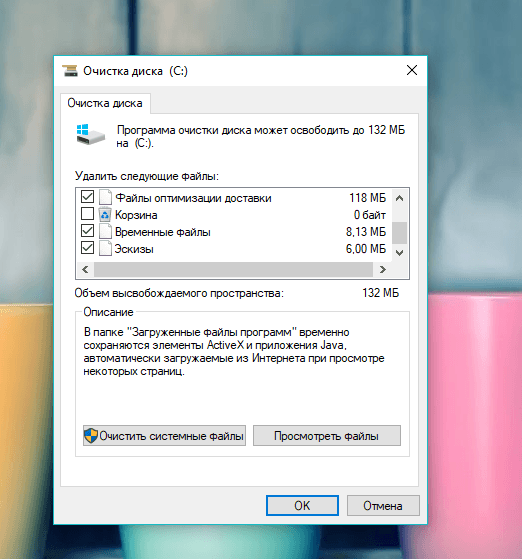Click the file list scroll down arrow
The height and width of the screenshot is (559, 522).
tap(400, 253)
